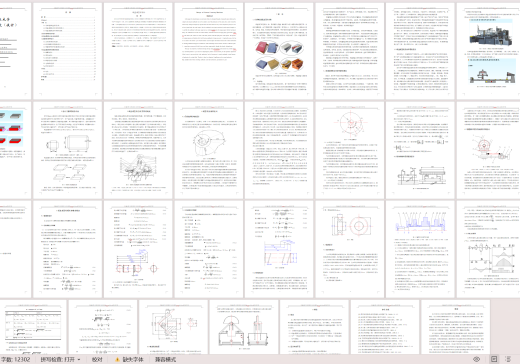The height and width of the screenshot is (364, 520).
Task: Select the page with the blue stepped shaft drawing
Action: point(421,249)
